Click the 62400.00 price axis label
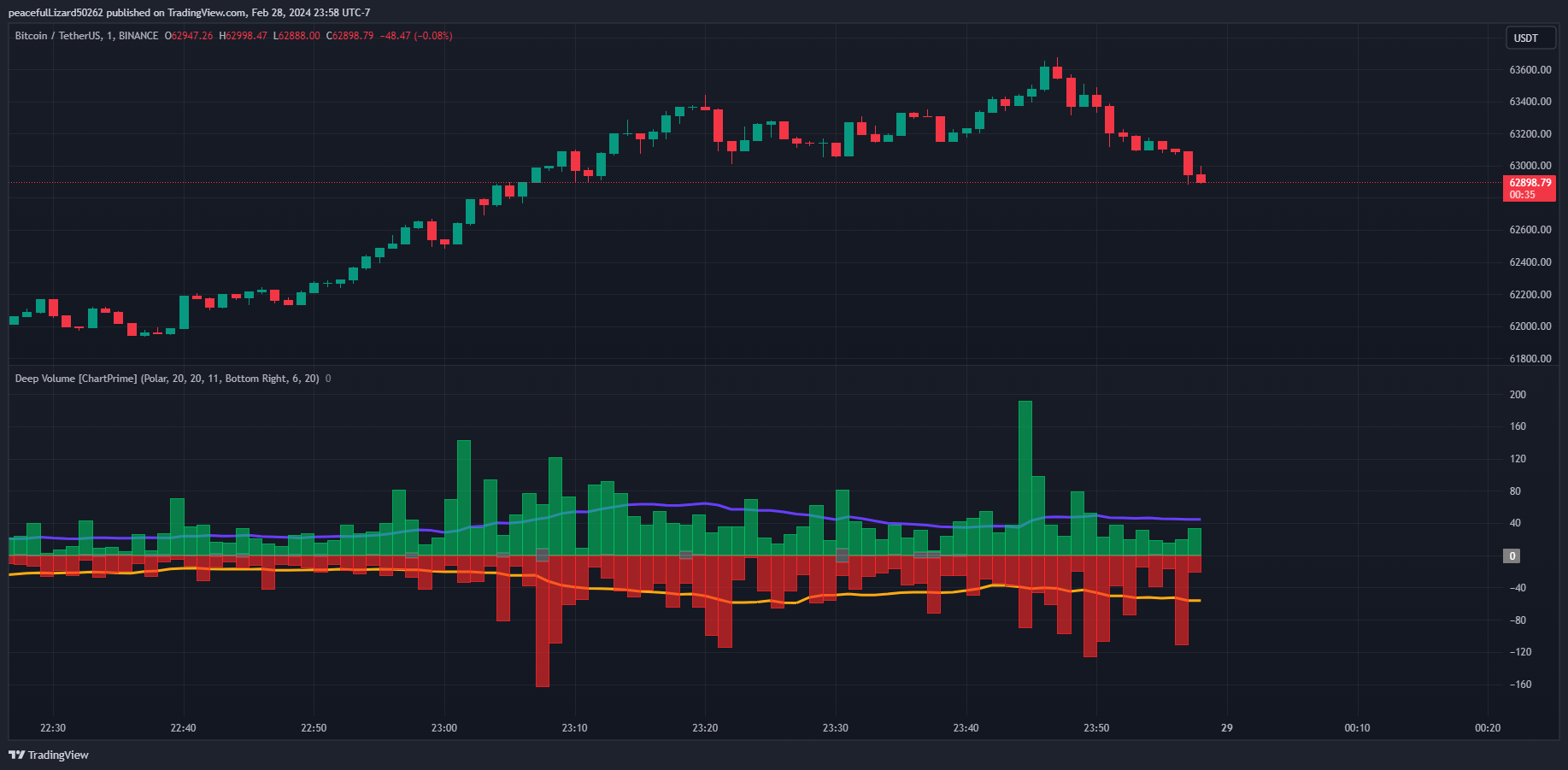 pos(1530,262)
